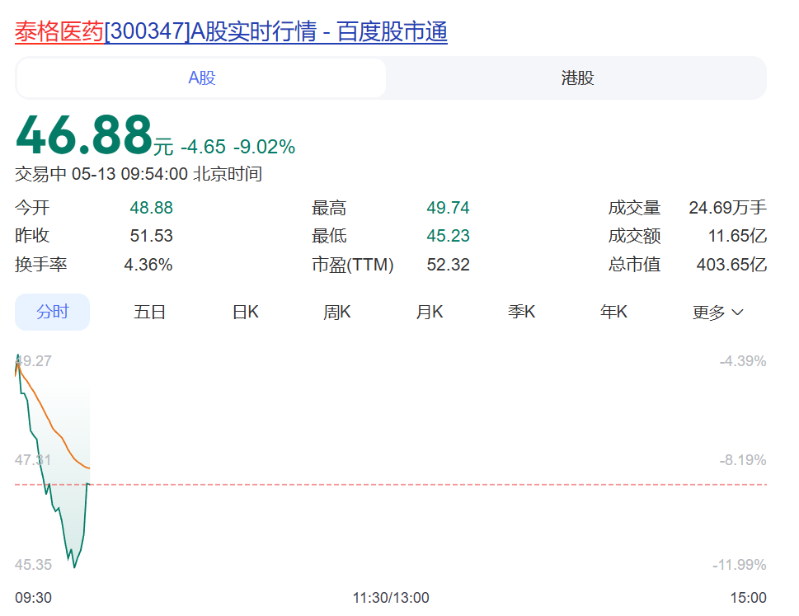Click the 换手率 value 4.36%
This screenshot has height=616, width=799.
[148, 264]
